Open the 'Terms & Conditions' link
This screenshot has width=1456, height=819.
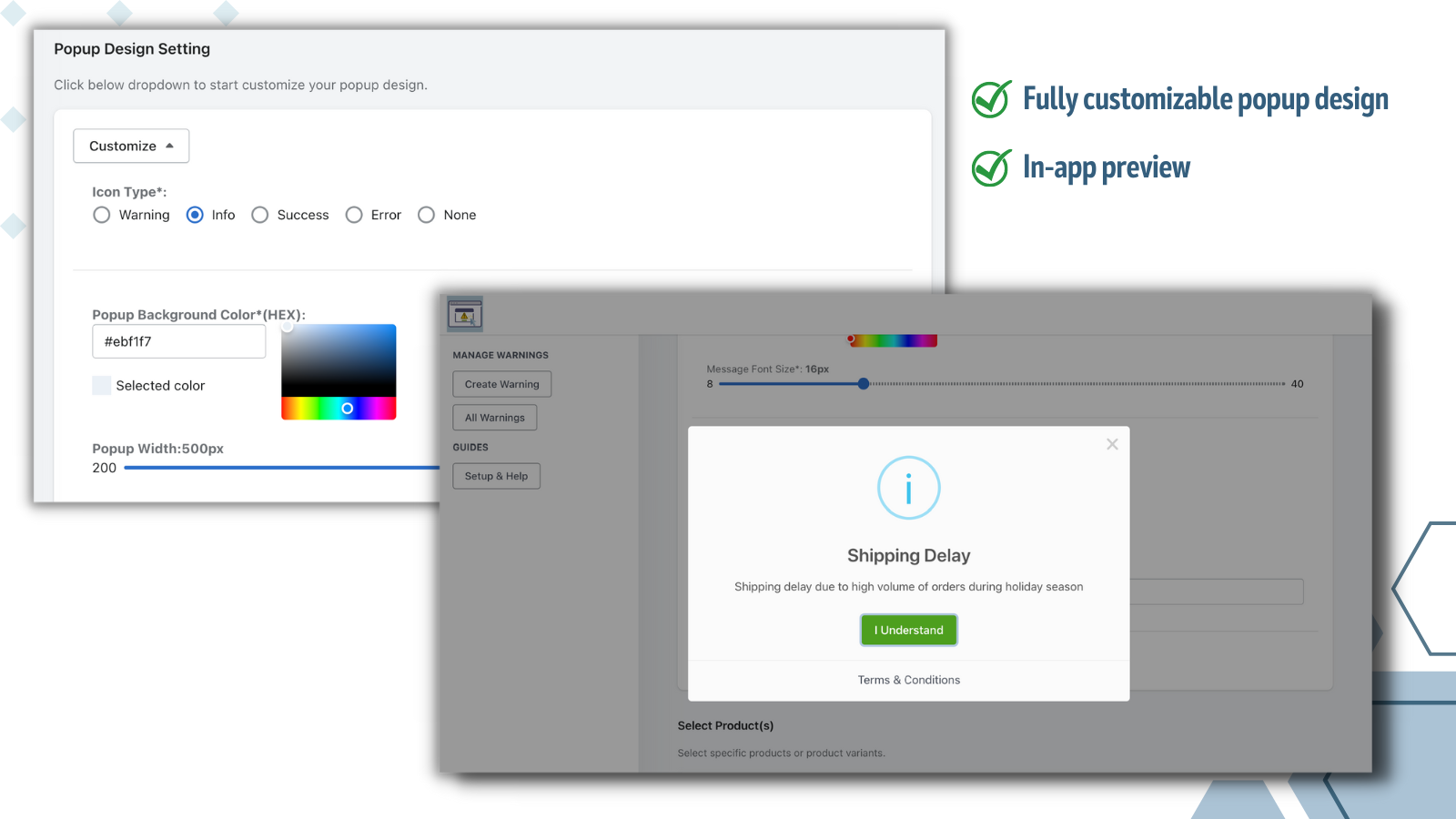coord(908,680)
